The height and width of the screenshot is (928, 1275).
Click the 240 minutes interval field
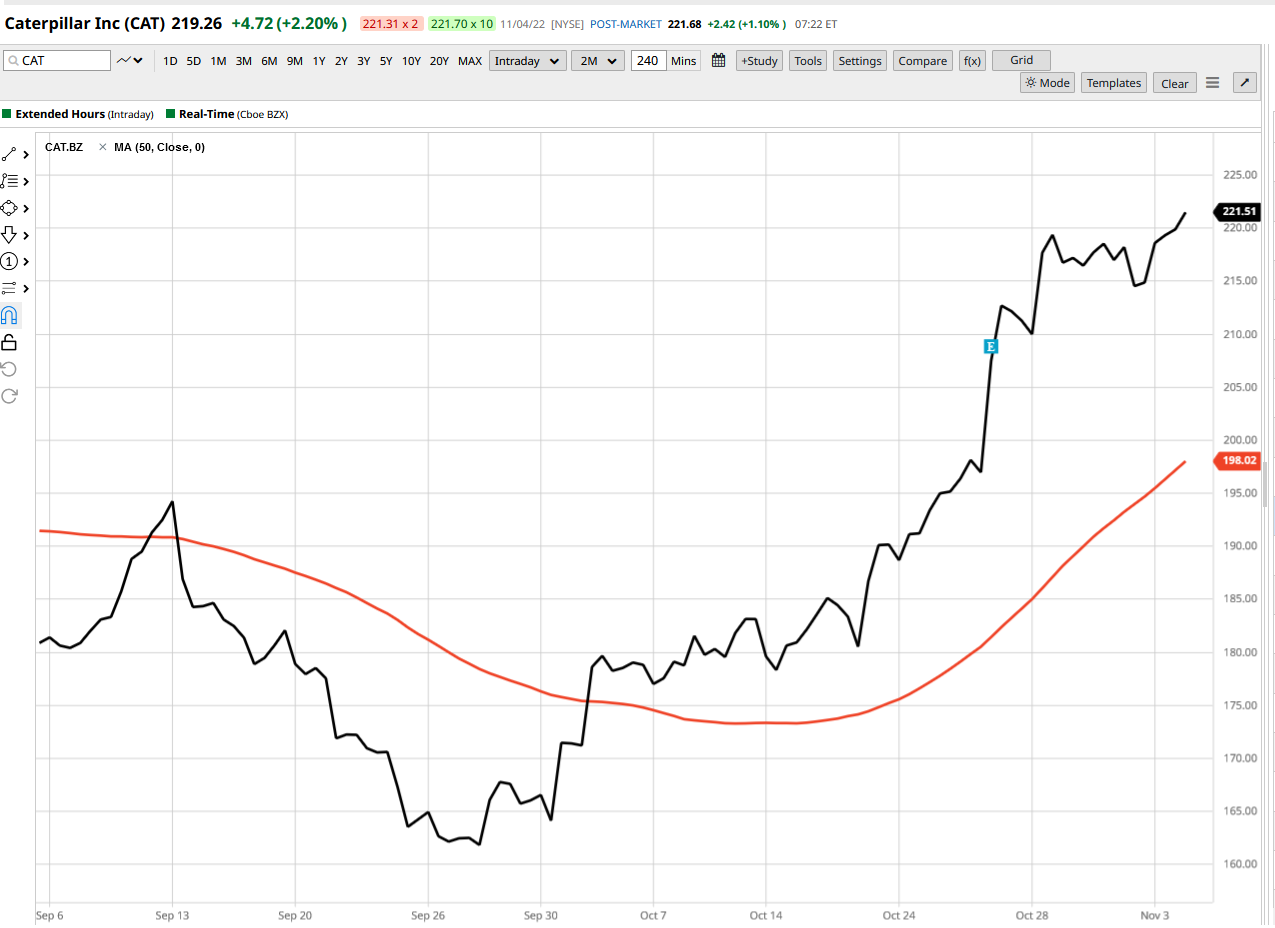tap(648, 61)
